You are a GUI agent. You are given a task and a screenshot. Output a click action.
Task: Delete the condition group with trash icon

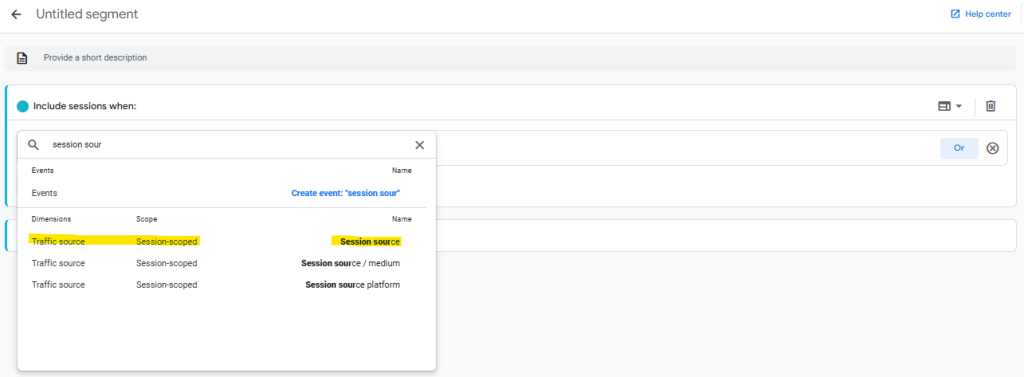click(x=991, y=106)
